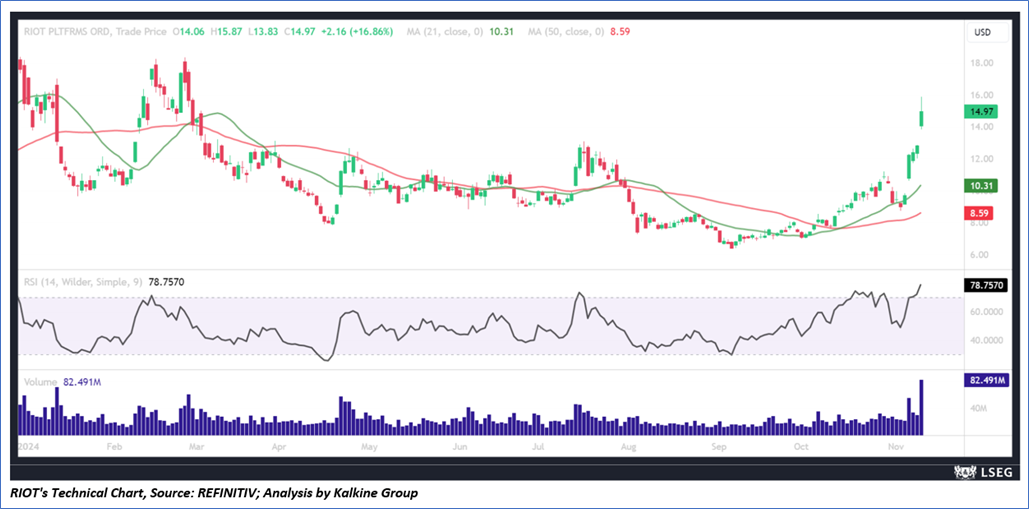This screenshot has height=509, width=1029.
Task: Click the tallest volume bar at far right
Action: click(921, 407)
